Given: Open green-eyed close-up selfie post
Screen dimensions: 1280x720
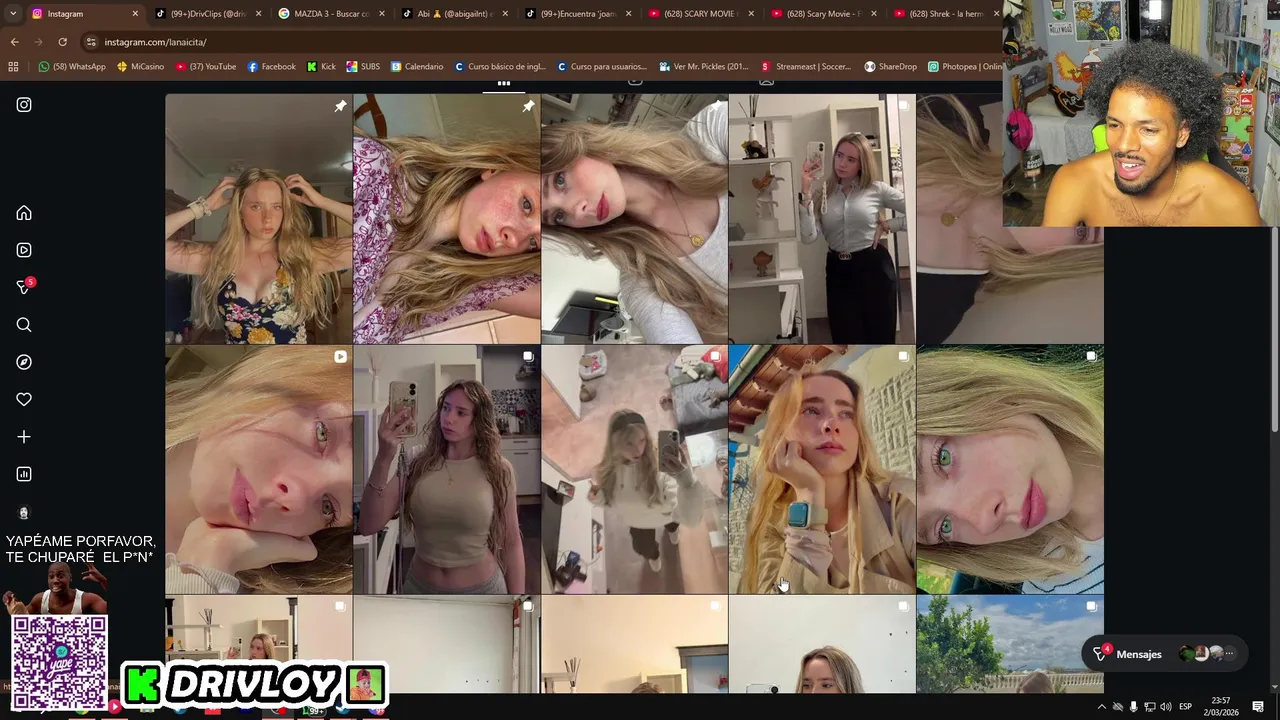Looking at the screenshot, I should (x=1010, y=470).
